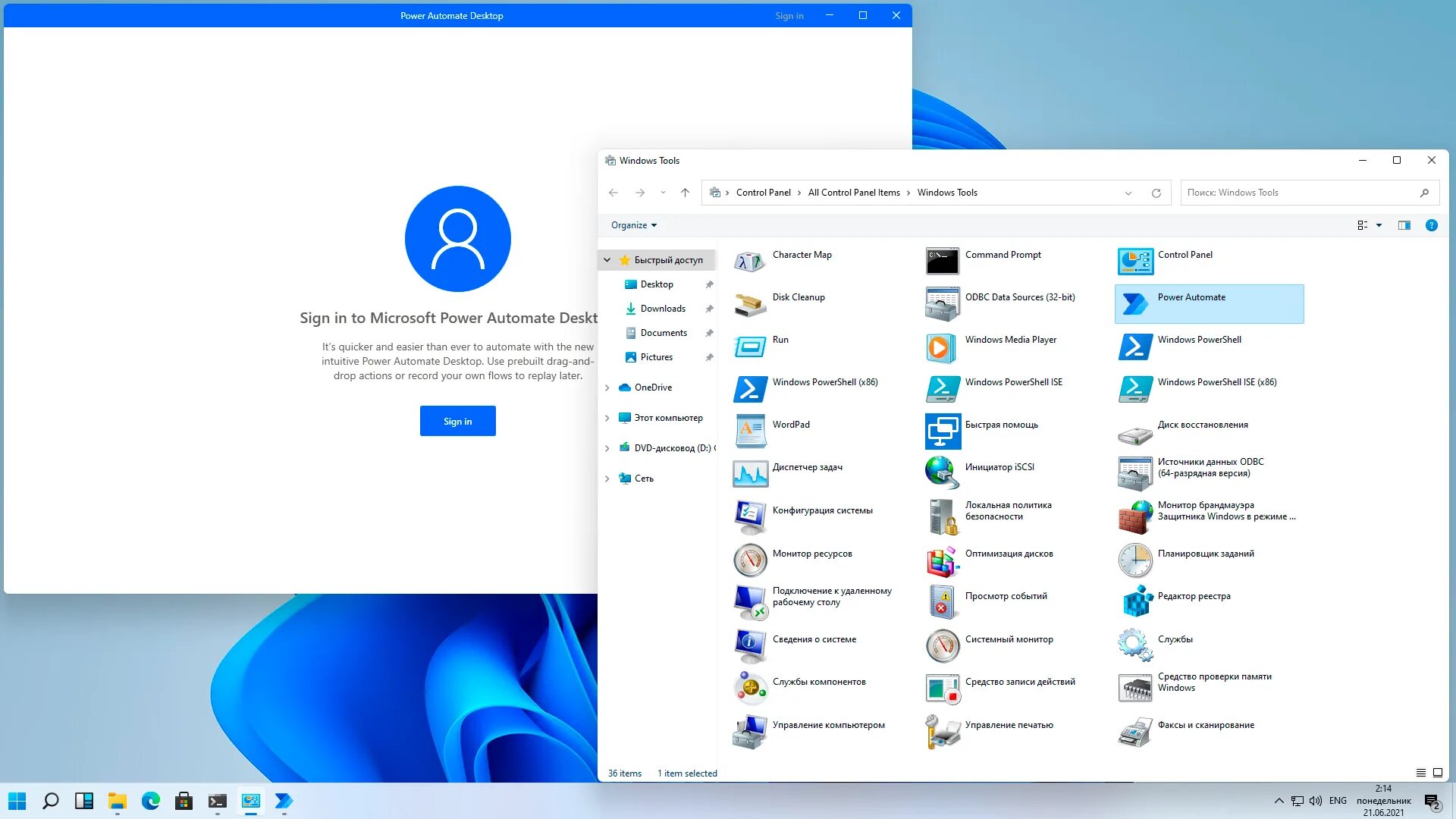This screenshot has height=819, width=1456.
Task: Expand the This Computer section
Action: point(607,417)
